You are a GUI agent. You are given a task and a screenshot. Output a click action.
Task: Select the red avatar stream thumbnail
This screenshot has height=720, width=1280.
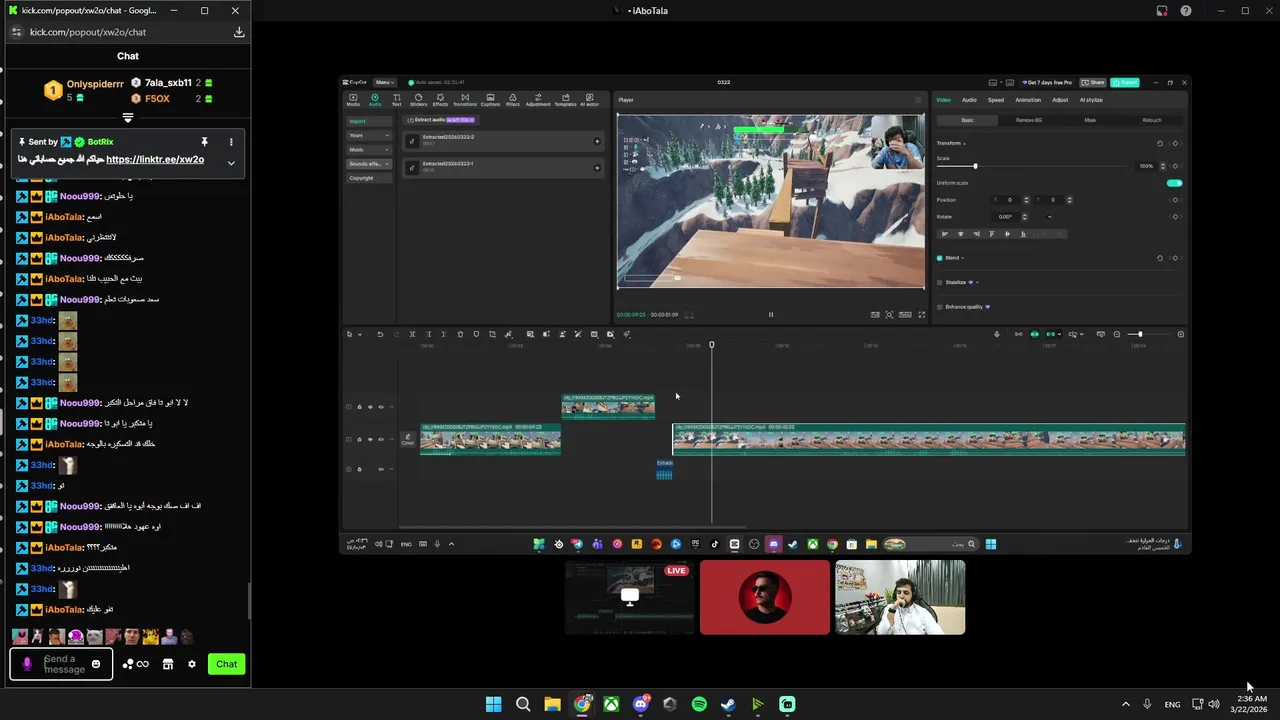pyautogui.click(x=765, y=597)
